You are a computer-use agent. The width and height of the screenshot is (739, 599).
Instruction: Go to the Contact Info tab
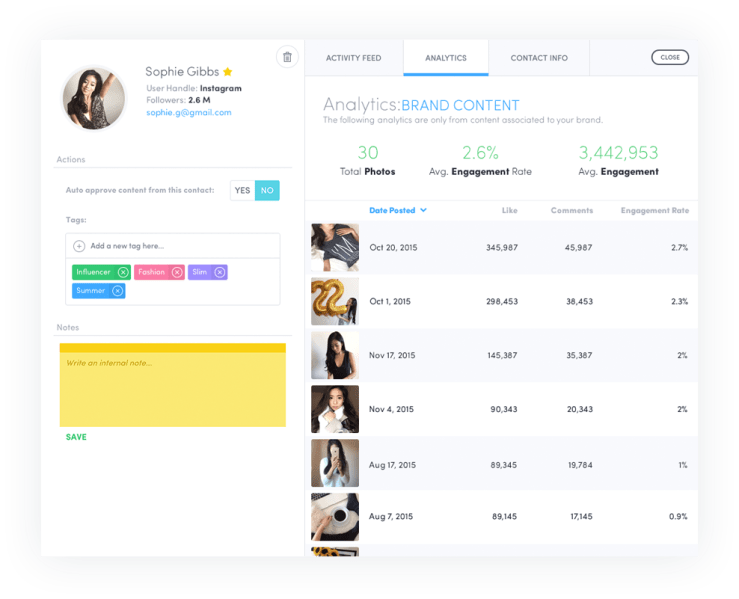[x=539, y=57]
